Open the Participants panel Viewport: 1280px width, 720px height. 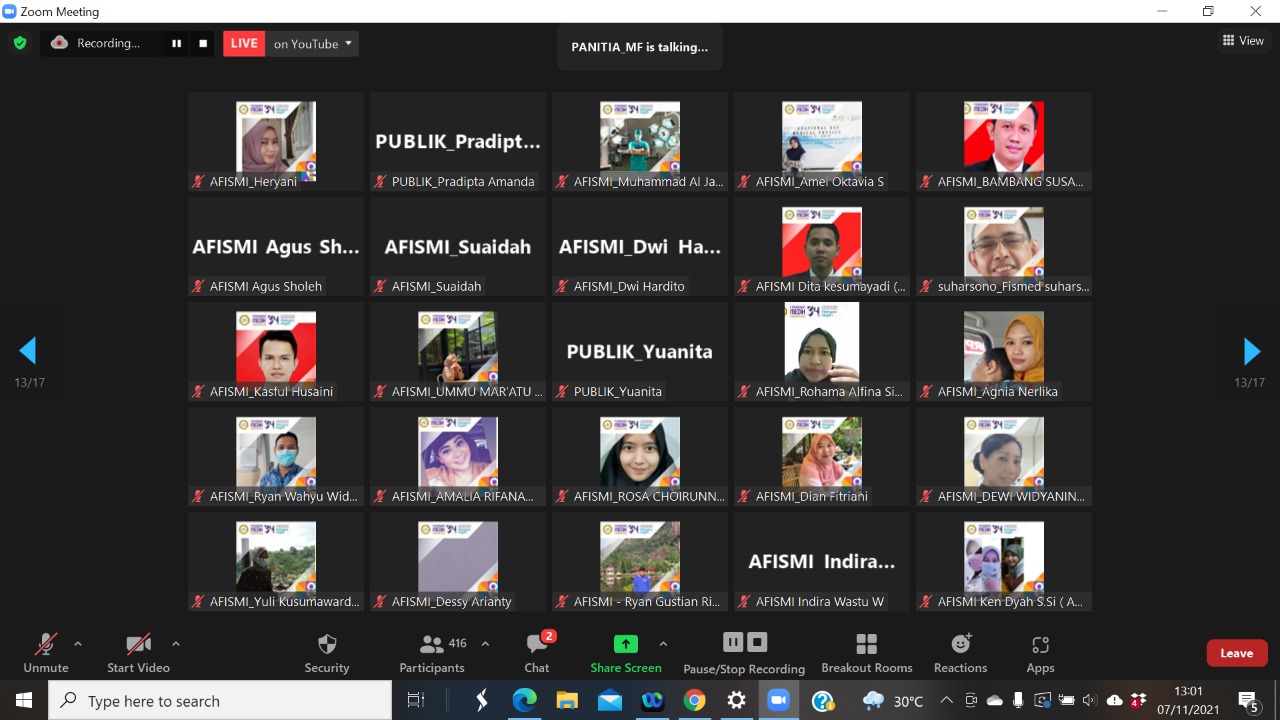coord(432,652)
